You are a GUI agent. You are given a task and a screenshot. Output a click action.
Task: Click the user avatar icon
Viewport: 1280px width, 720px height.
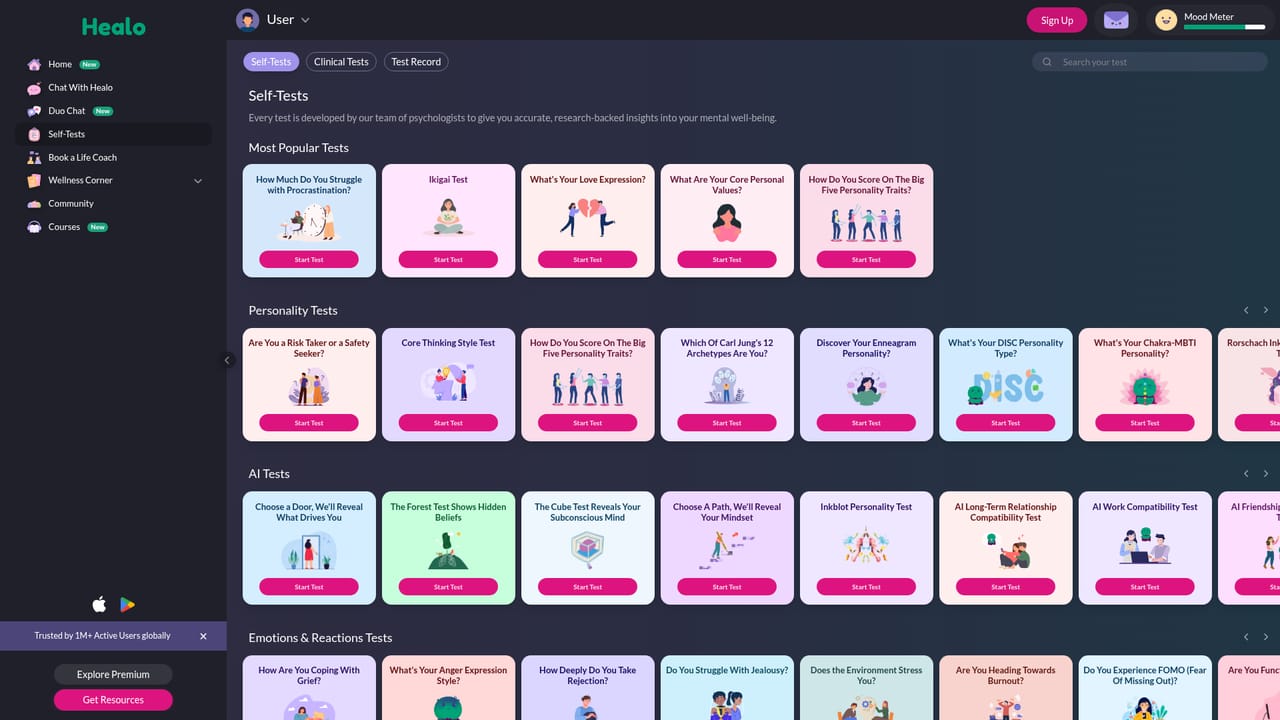click(247, 20)
